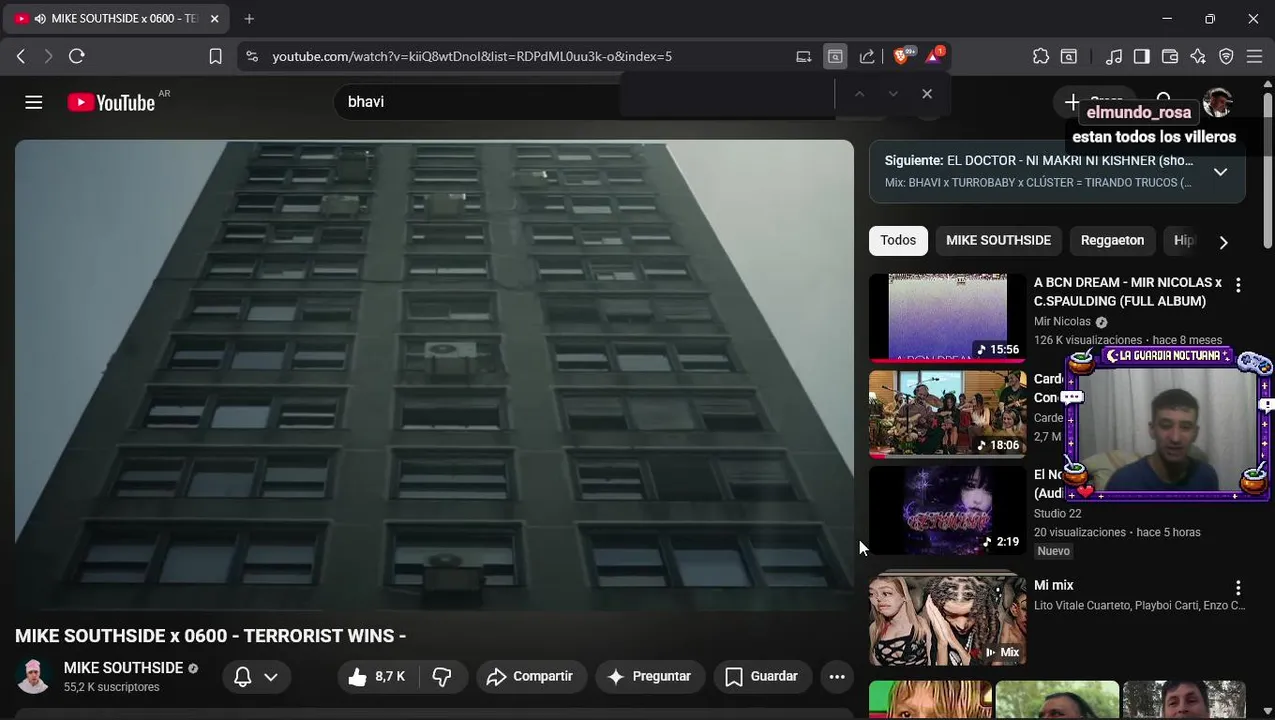Open MIKE SOUTHSIDE channel name link
This screenshot has width=1275, height=720.
pos(123,668)
